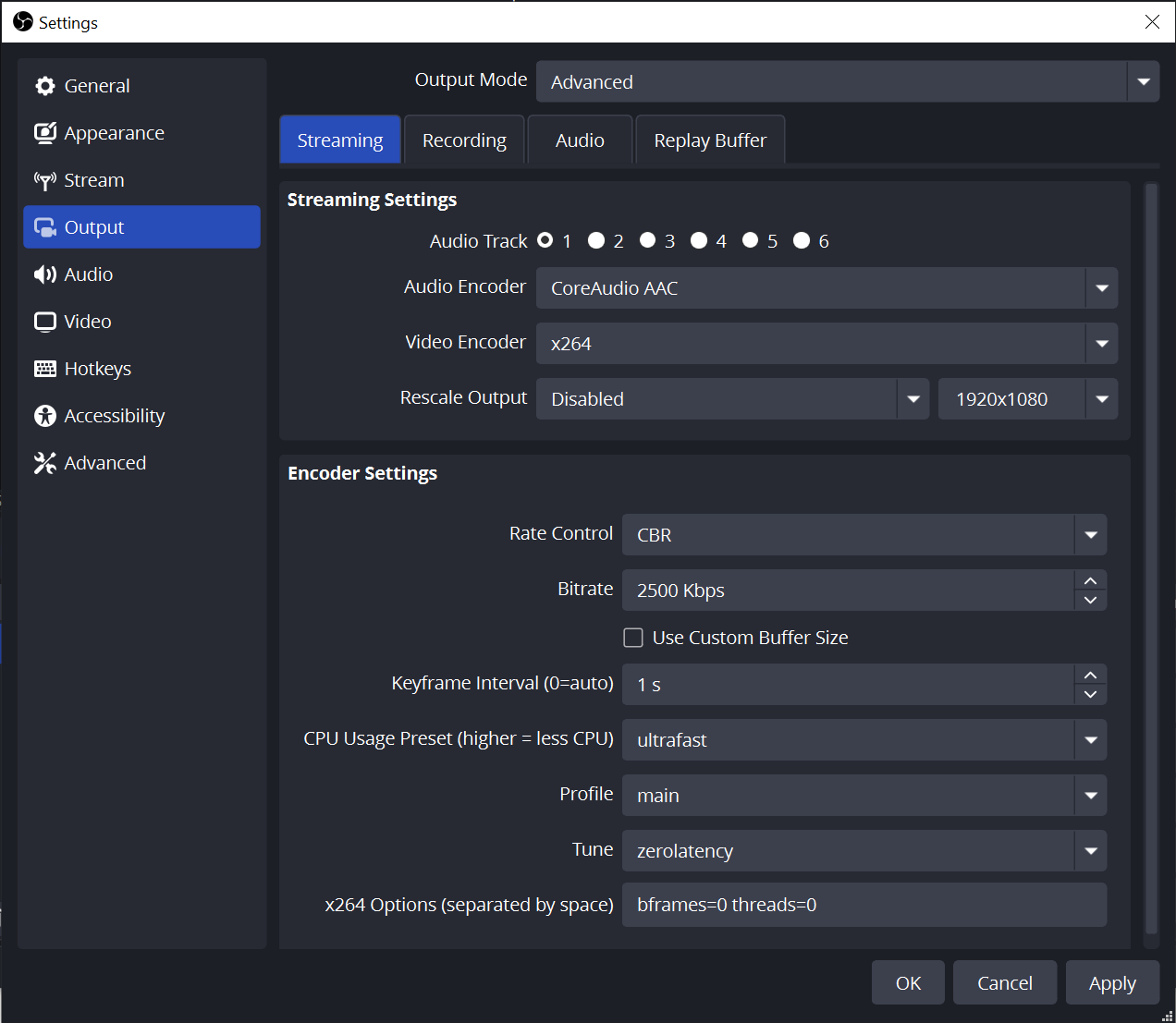
Task: Open Accessibility settings
Action: point(141,416)
